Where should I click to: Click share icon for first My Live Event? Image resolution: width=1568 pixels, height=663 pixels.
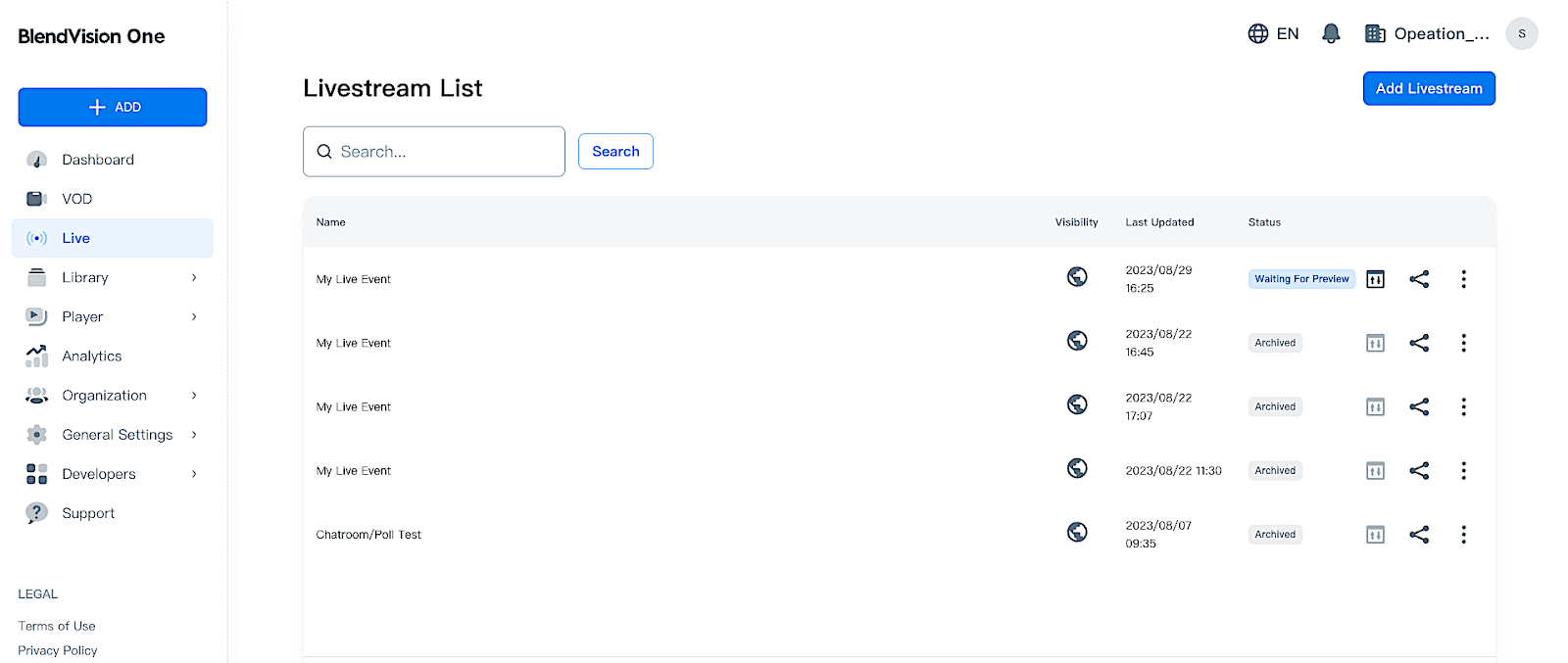click(x=1418, y=279)
